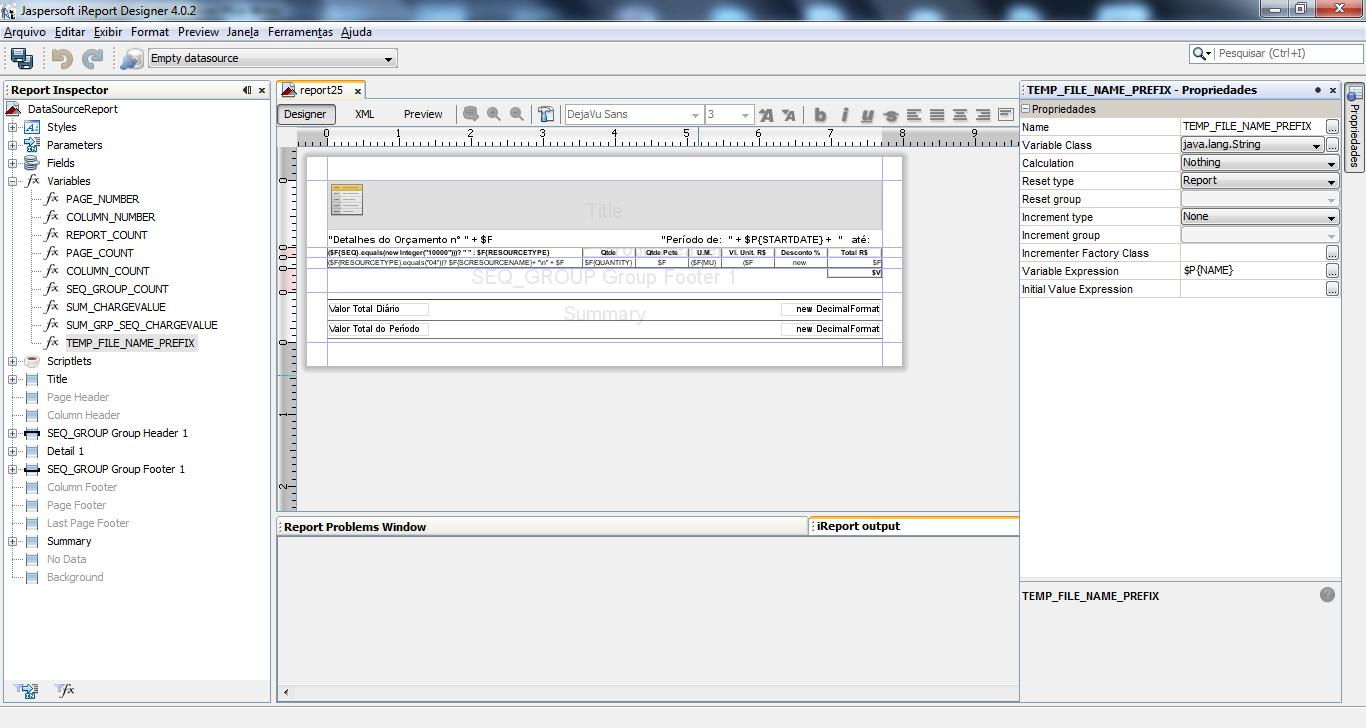Viewport: 1366px width, 728px height.
Task: Collapse the Propriedades section
Action: click(1026, 109)
